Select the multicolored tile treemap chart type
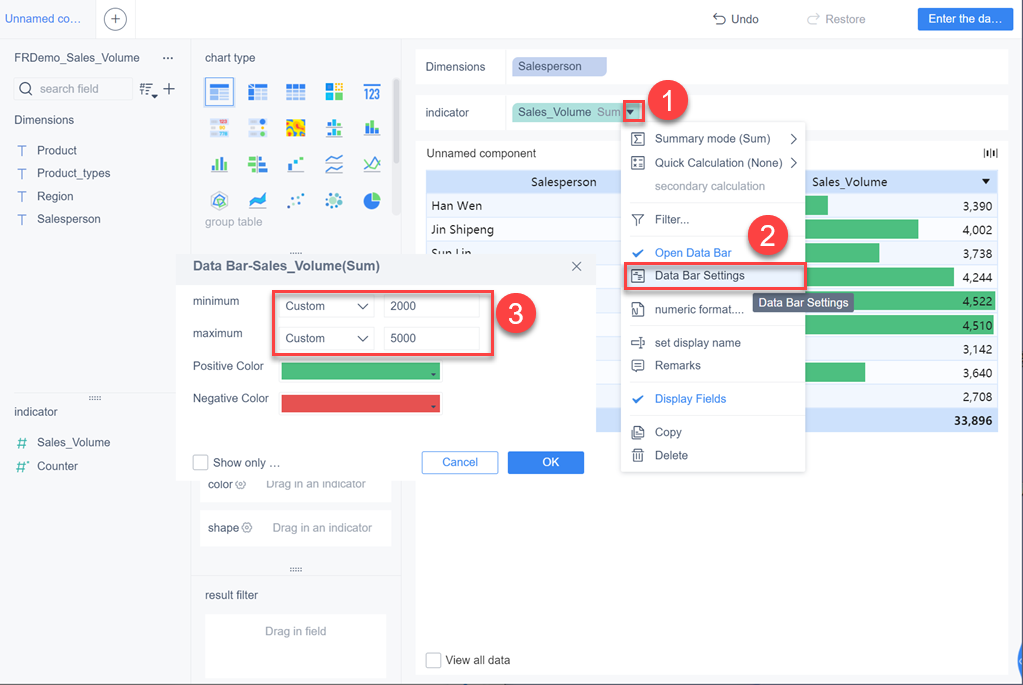The width and height of the screenshot is (1023, 685). (334, 92)
